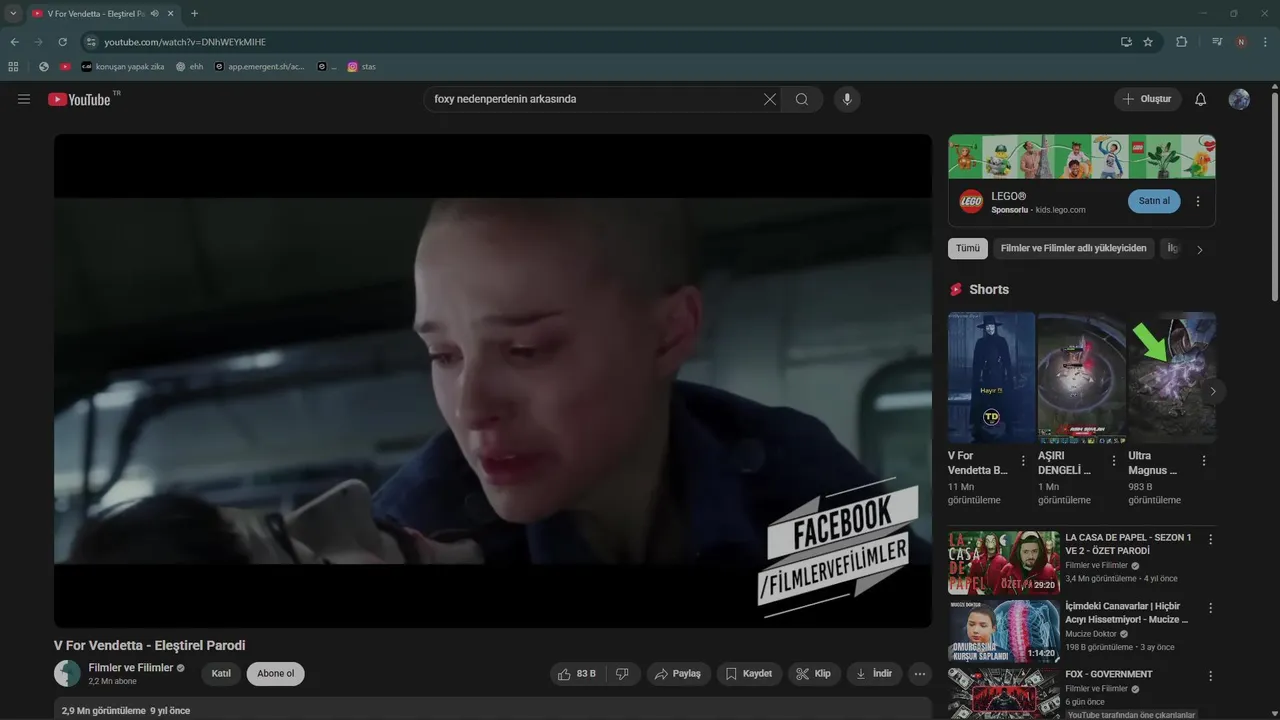Subscribe with Abone ol button

(x=276, y=674)
